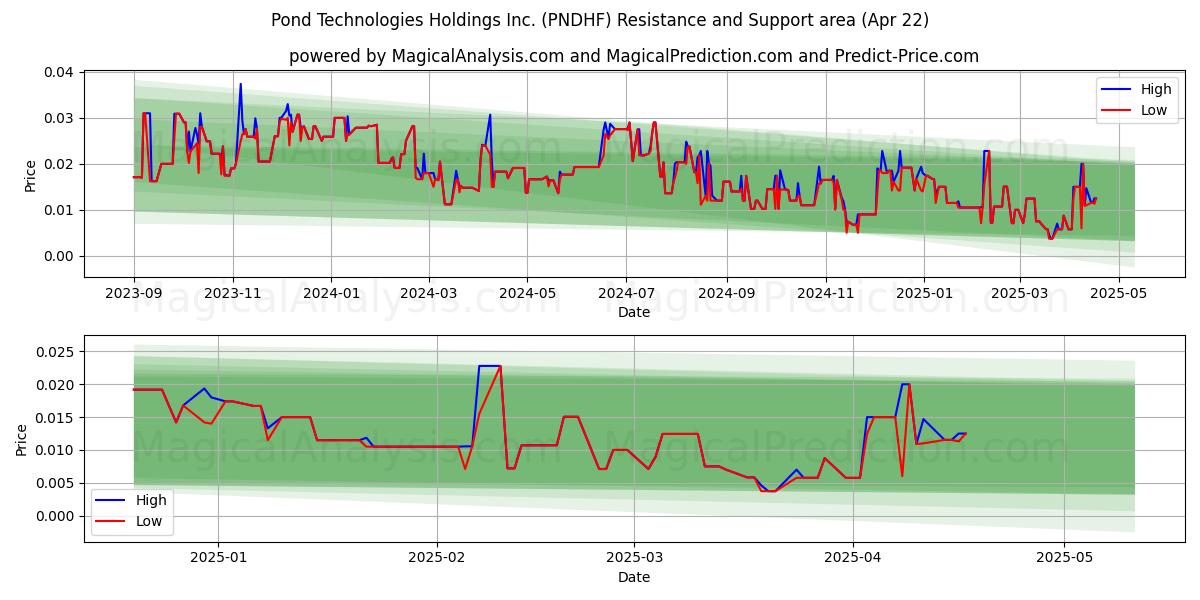Select the '0.015' label on the lower price axis
1200x600 pixels.
(56, 418)
